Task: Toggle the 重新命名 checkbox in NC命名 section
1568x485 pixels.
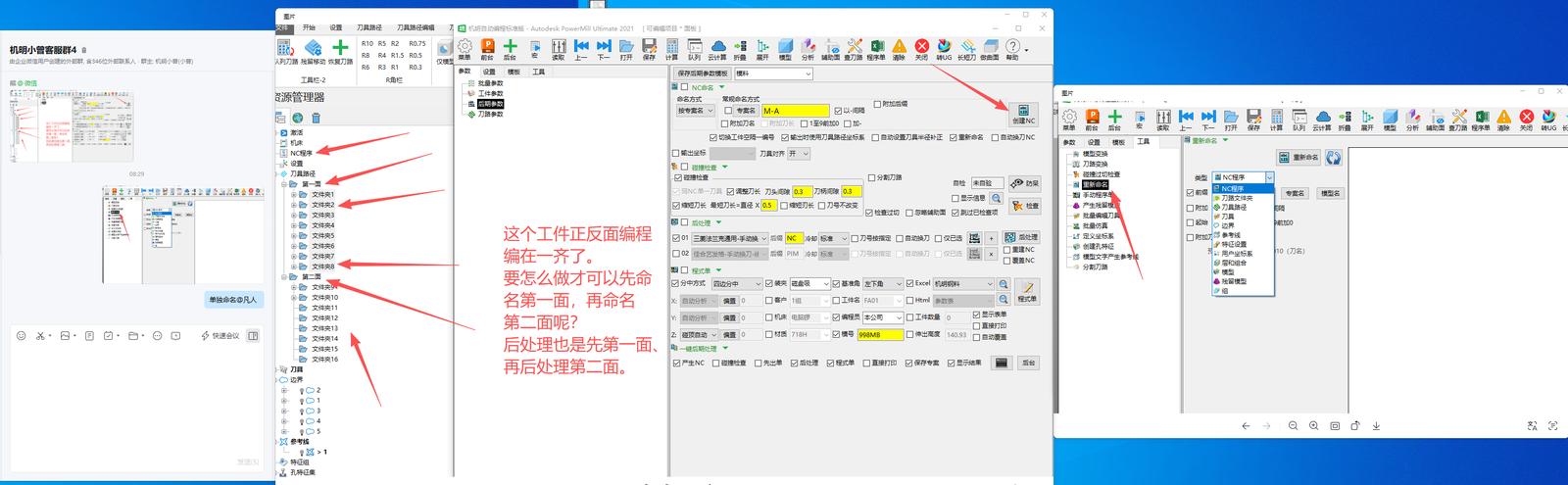Action: pyautogui.click(x=953, y=138)
